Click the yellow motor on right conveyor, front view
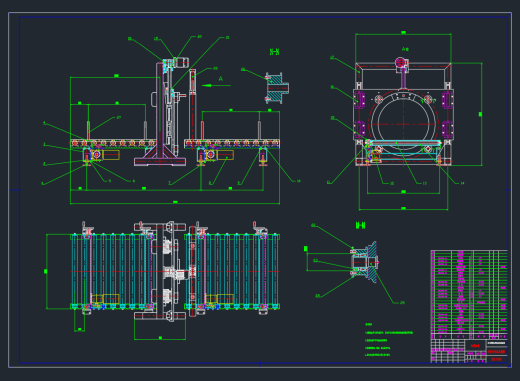 225,155
